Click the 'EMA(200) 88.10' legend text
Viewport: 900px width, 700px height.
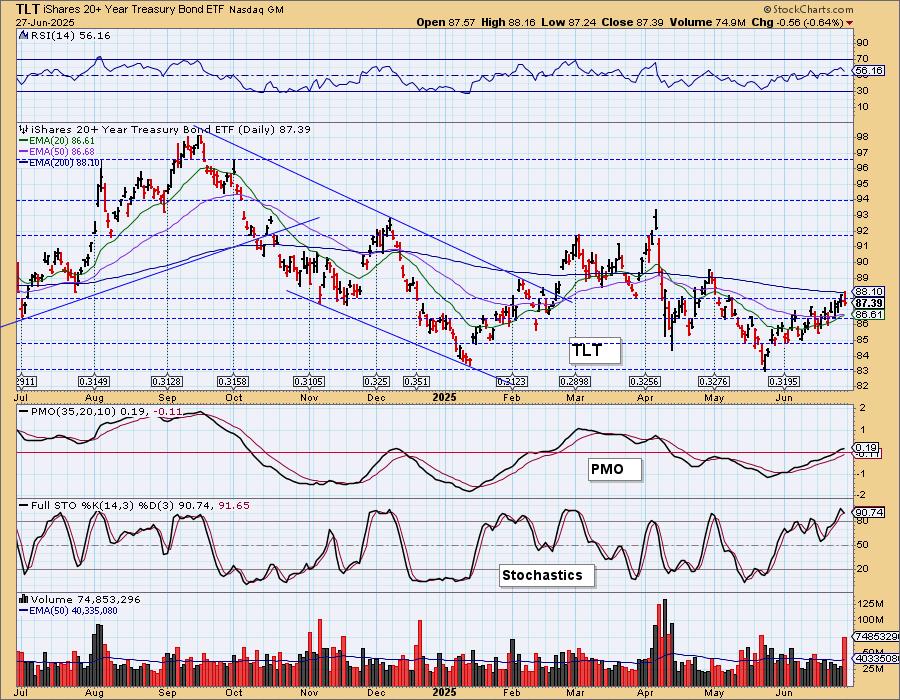[65, 163]
